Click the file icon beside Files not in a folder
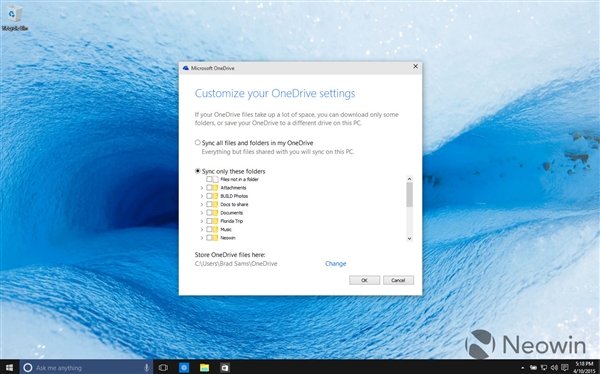600x374 pixels. tap(216, 179)
